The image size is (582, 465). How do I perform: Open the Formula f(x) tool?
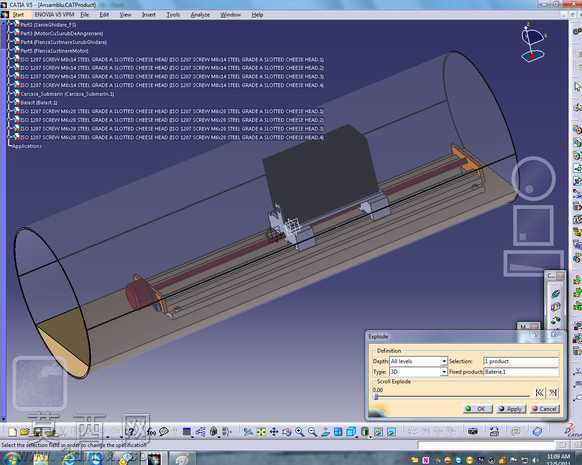click(x=151, y=432)
